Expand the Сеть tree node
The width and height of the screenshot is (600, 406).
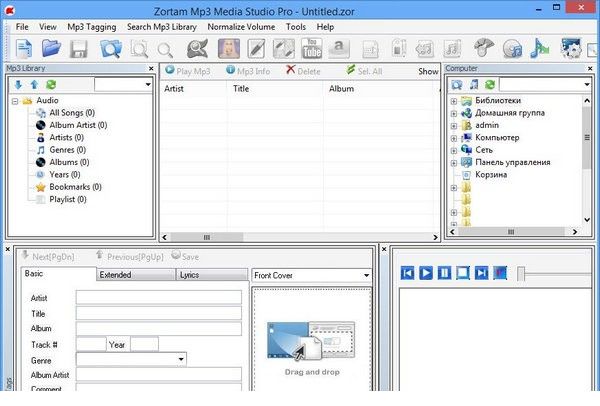click(x=454, y=151)
